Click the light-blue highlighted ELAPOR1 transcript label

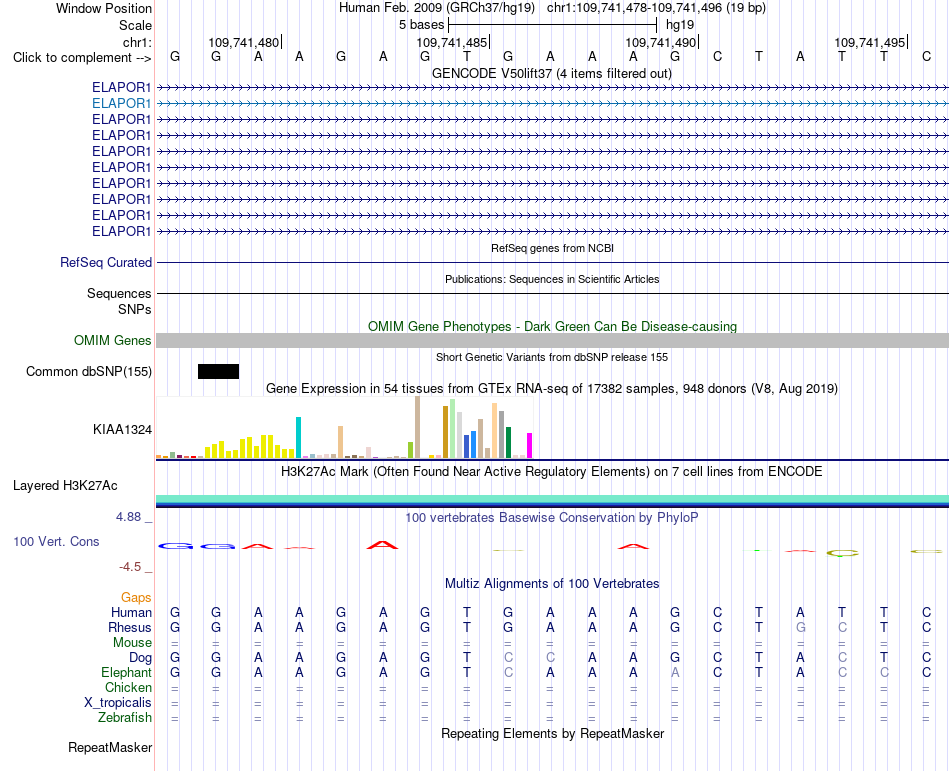121,104
